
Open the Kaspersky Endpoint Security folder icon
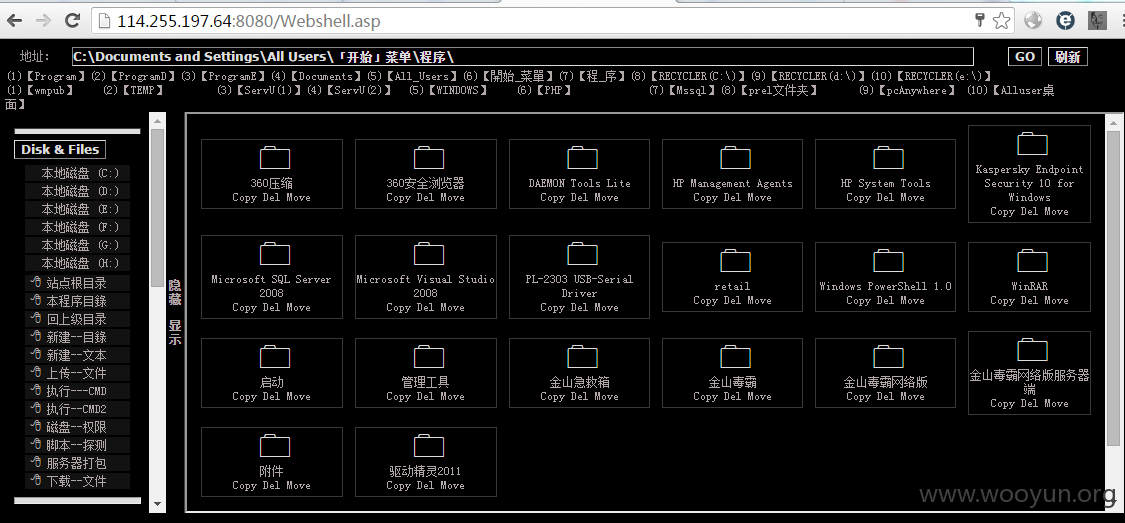(x=1032, y=143)
